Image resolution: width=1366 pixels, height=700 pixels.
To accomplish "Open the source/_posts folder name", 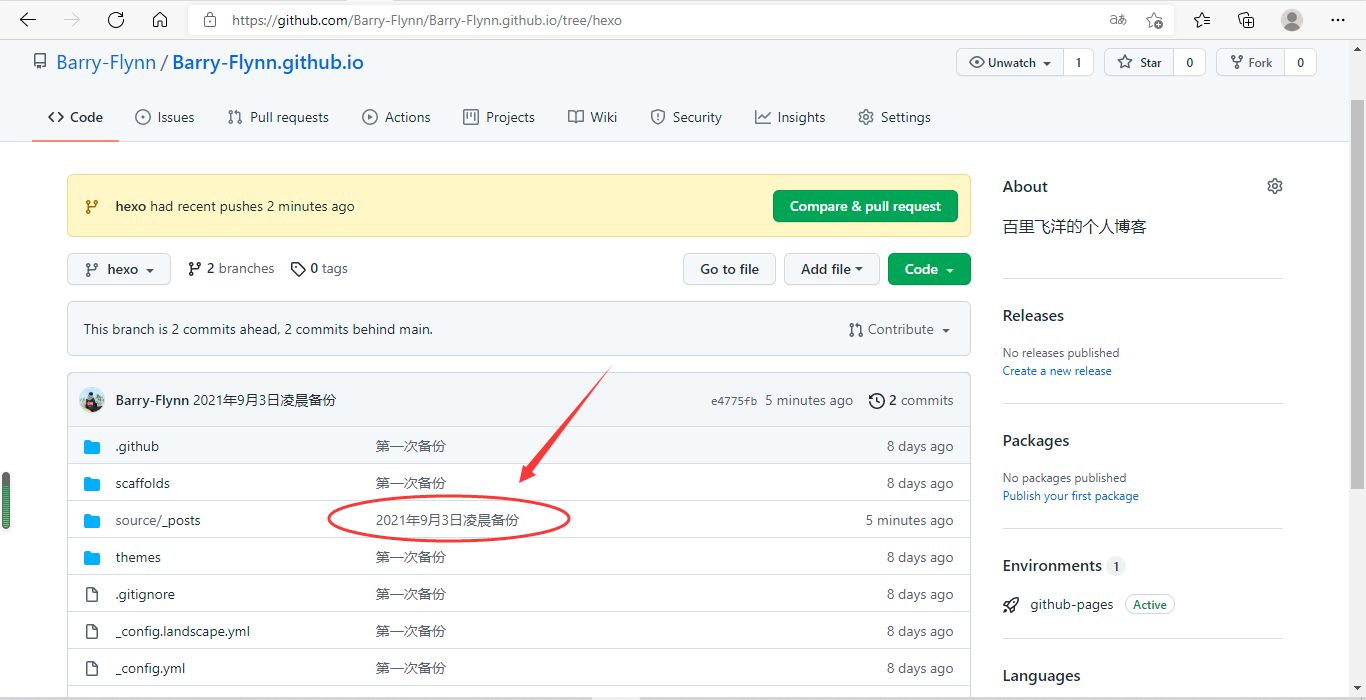I will pos(158,521).
